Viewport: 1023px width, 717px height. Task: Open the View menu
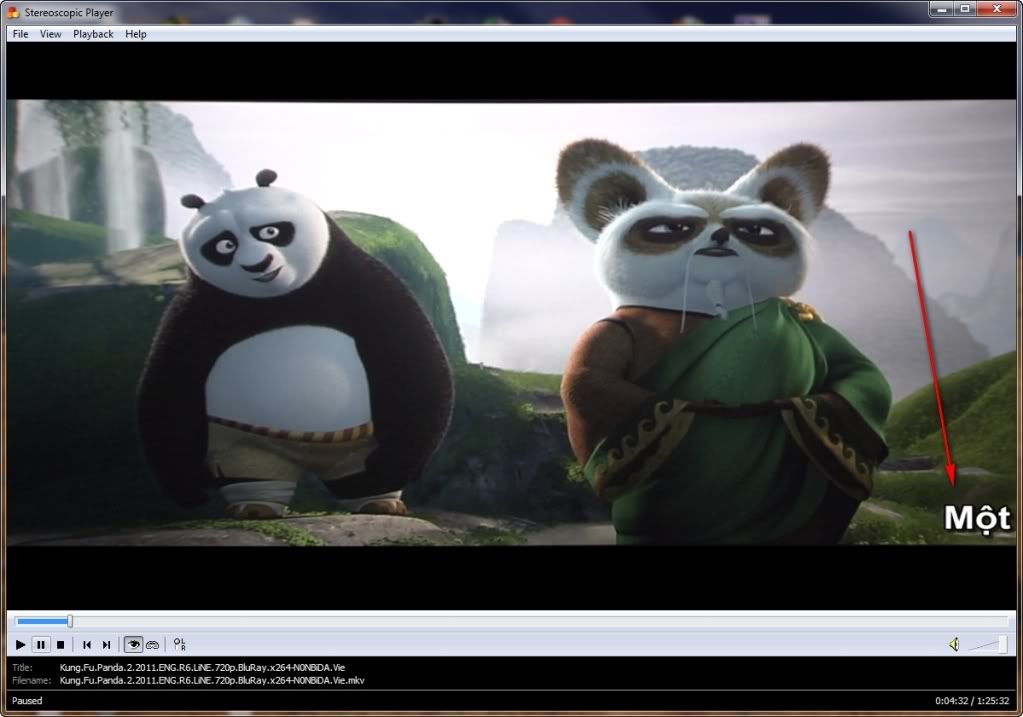pyautogui.click(x=50, y=34)
